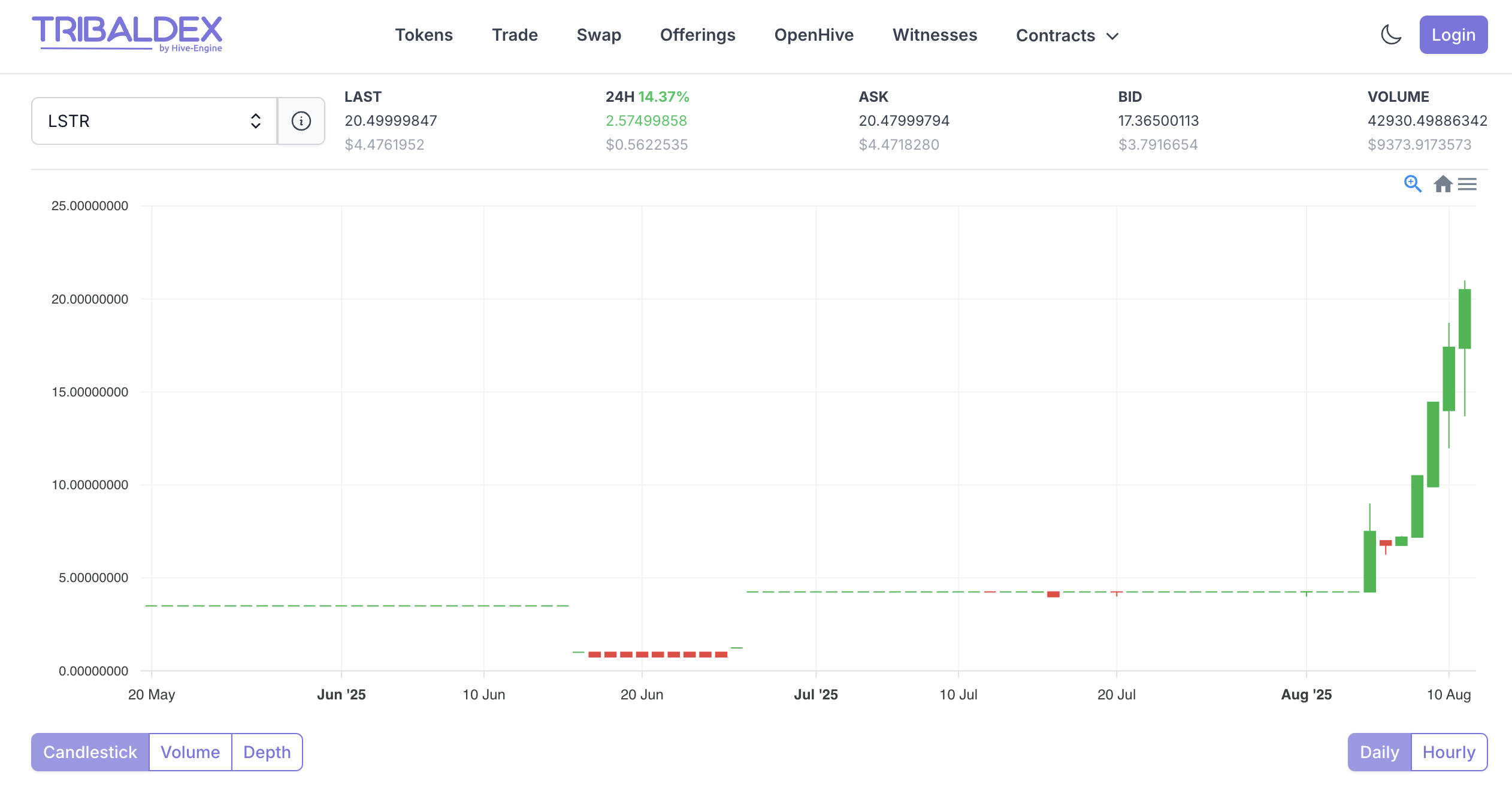The image size is (1512, 806).
Task: Click the 20.00000000 y-axis label
Action: point(90,299)
